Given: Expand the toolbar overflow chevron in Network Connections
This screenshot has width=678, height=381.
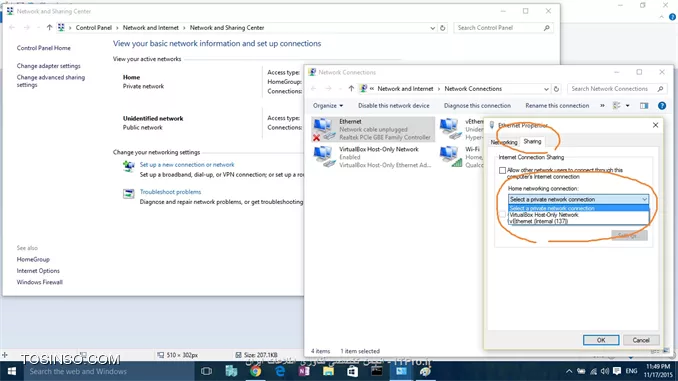Looking at the screenshot, I should pyautogui.click(x=602, y=106).
